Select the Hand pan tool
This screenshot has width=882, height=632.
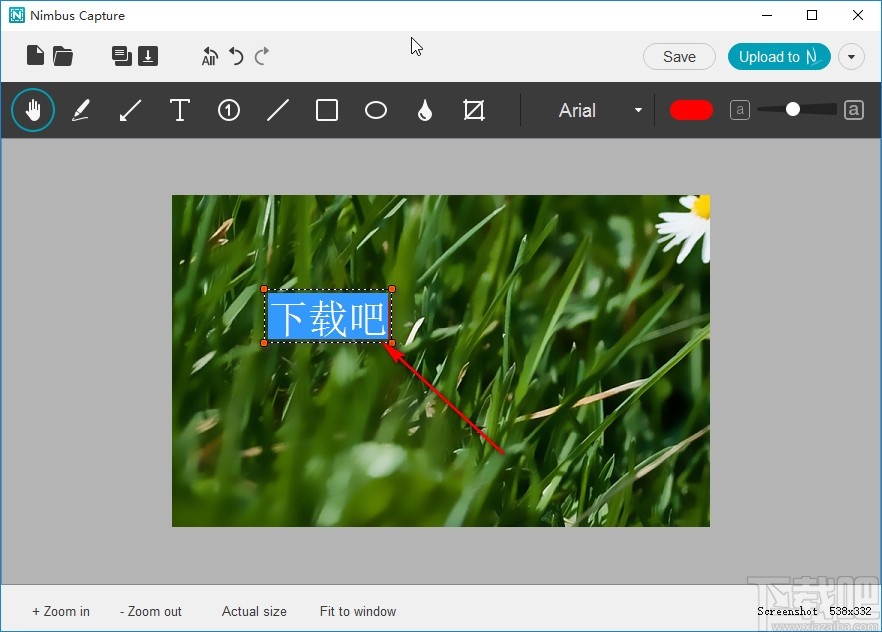pos(33,110)
